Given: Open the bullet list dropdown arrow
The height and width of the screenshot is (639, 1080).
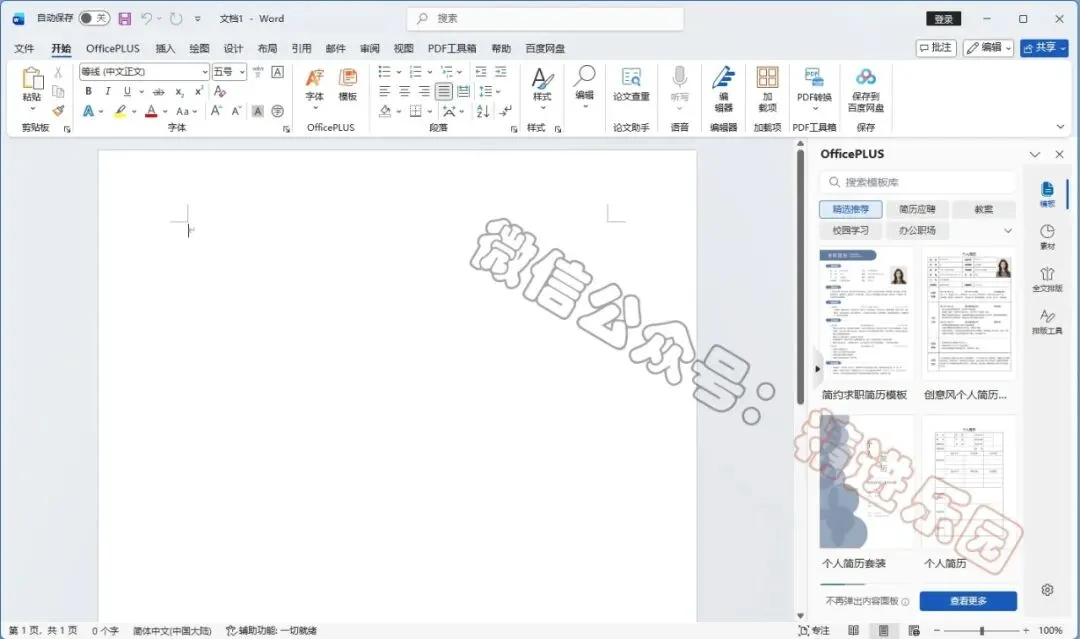Looking at the screenshot, I should pyautogui.click(x=399, y=72).
